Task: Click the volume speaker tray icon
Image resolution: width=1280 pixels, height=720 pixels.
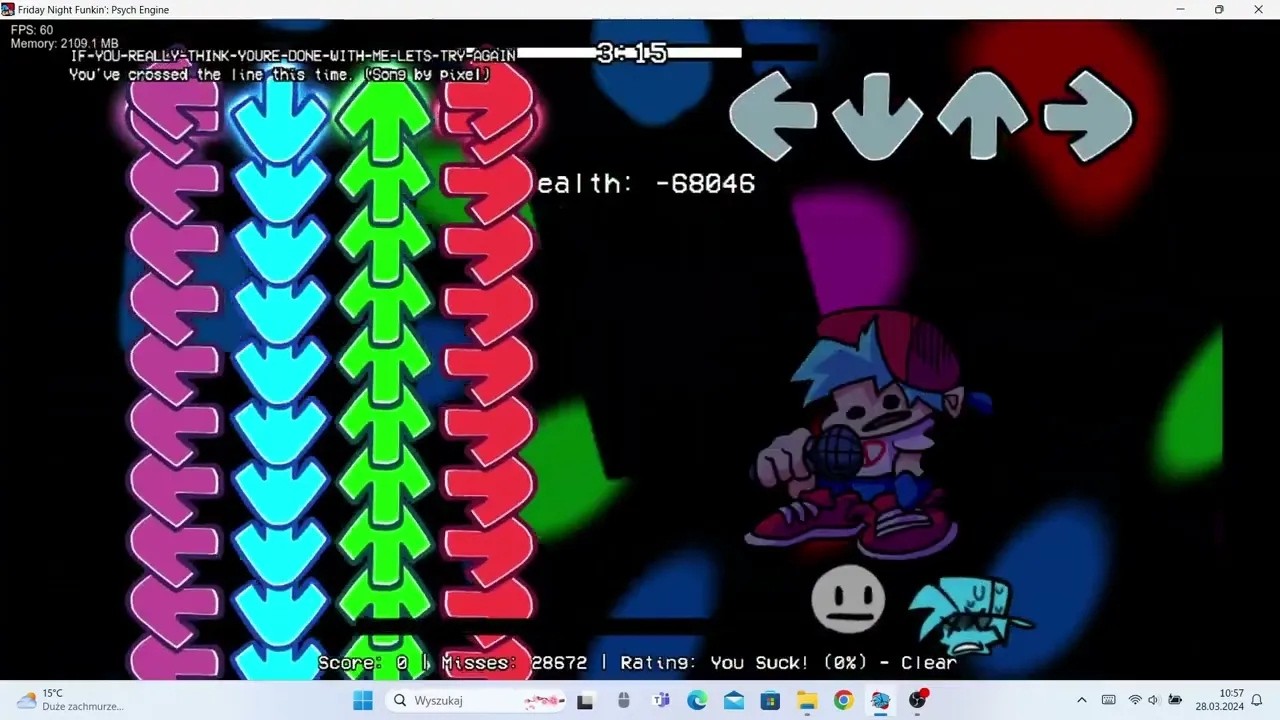Action: [x=1154, y=700]
